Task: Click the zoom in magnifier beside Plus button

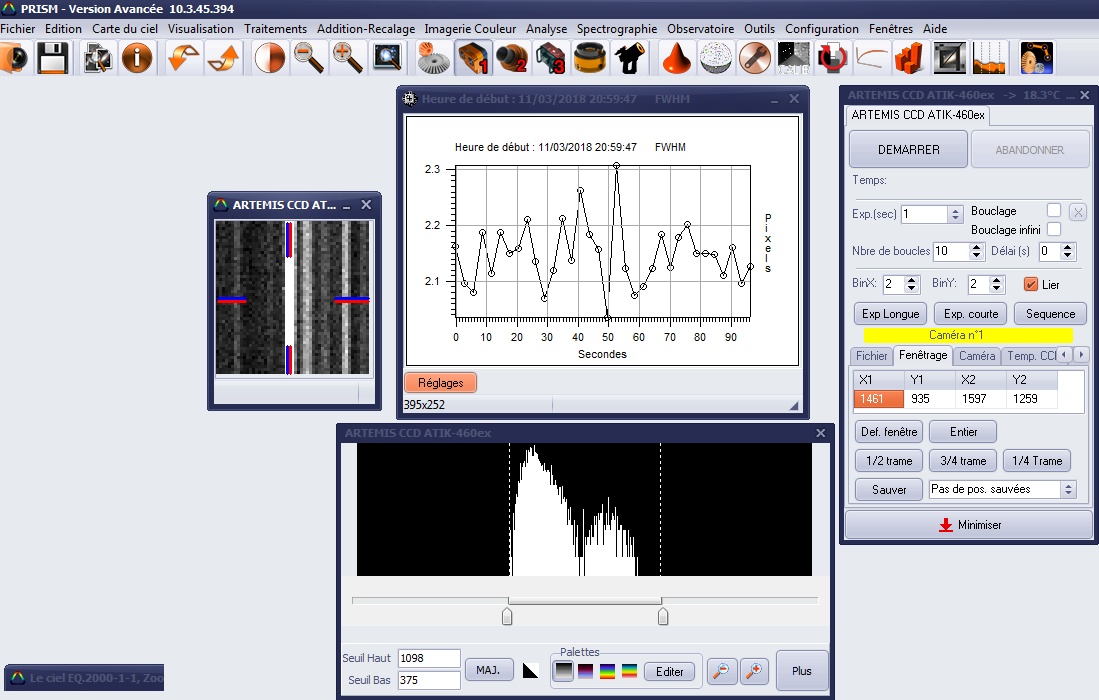Action: [x=753, y=671]
